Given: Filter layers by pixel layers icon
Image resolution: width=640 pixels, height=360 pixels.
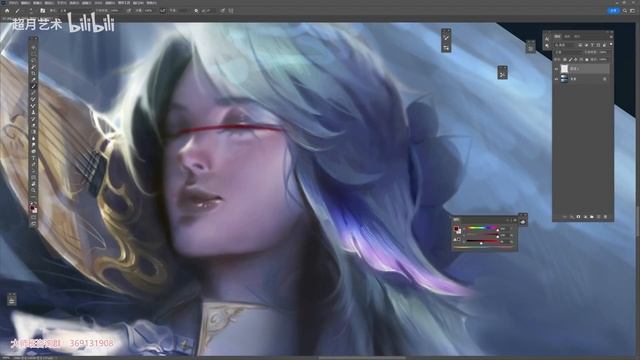Looking at the screenshot, I should [x=580, y=45].
